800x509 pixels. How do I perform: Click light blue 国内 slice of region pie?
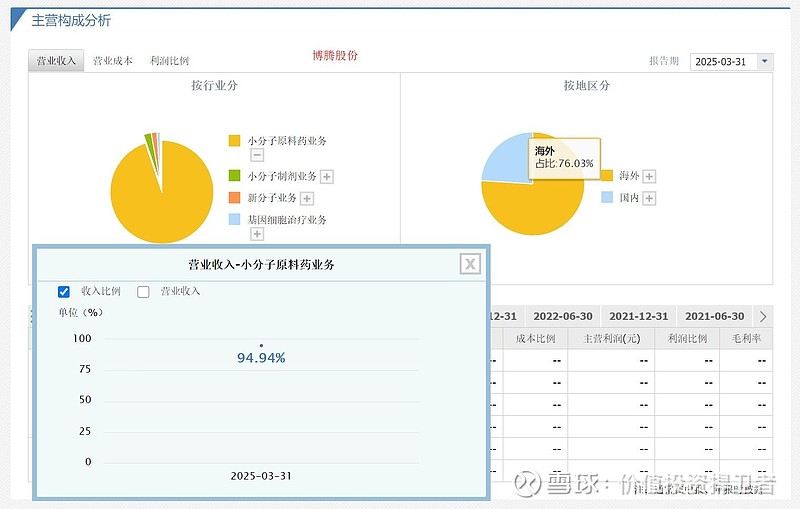pyautogui.click(x=505, y=158)
